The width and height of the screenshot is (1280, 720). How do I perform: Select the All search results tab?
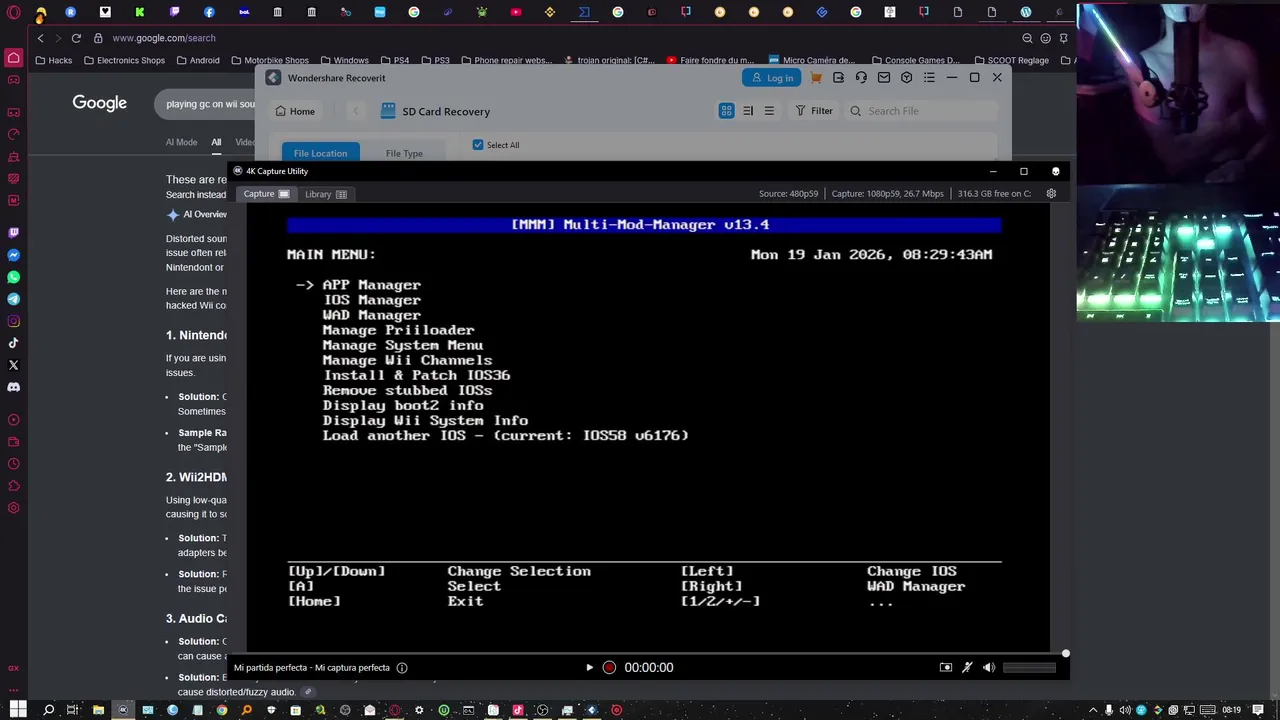coord(216,142)
